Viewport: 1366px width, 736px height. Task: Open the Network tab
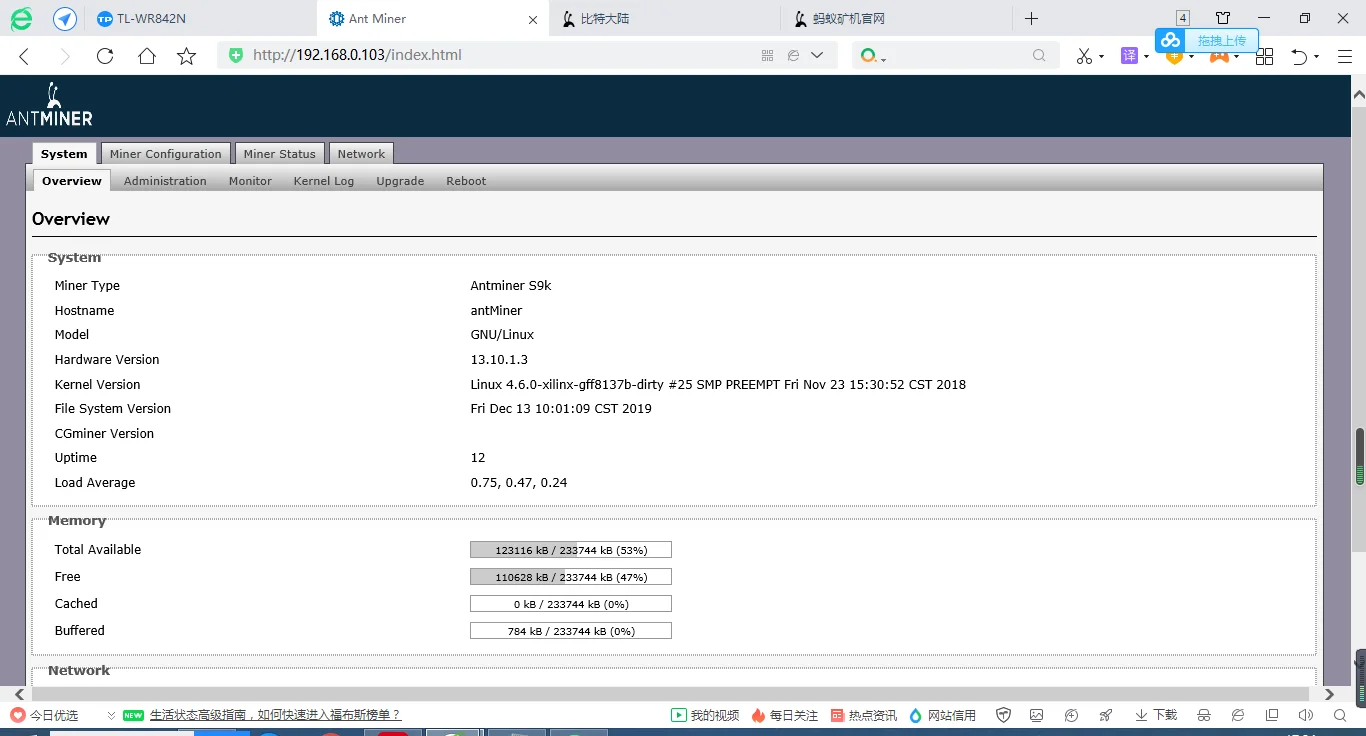(361, 154)
